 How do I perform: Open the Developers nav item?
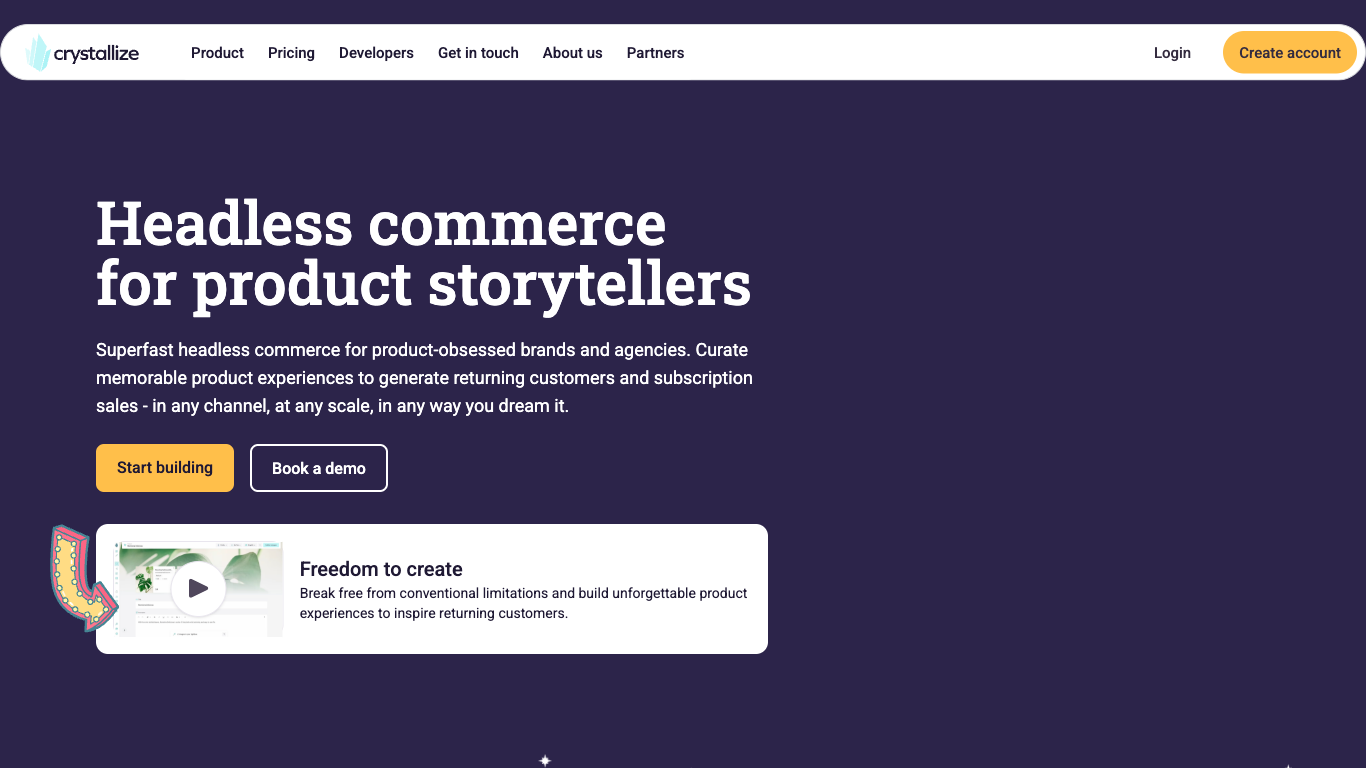376,53
